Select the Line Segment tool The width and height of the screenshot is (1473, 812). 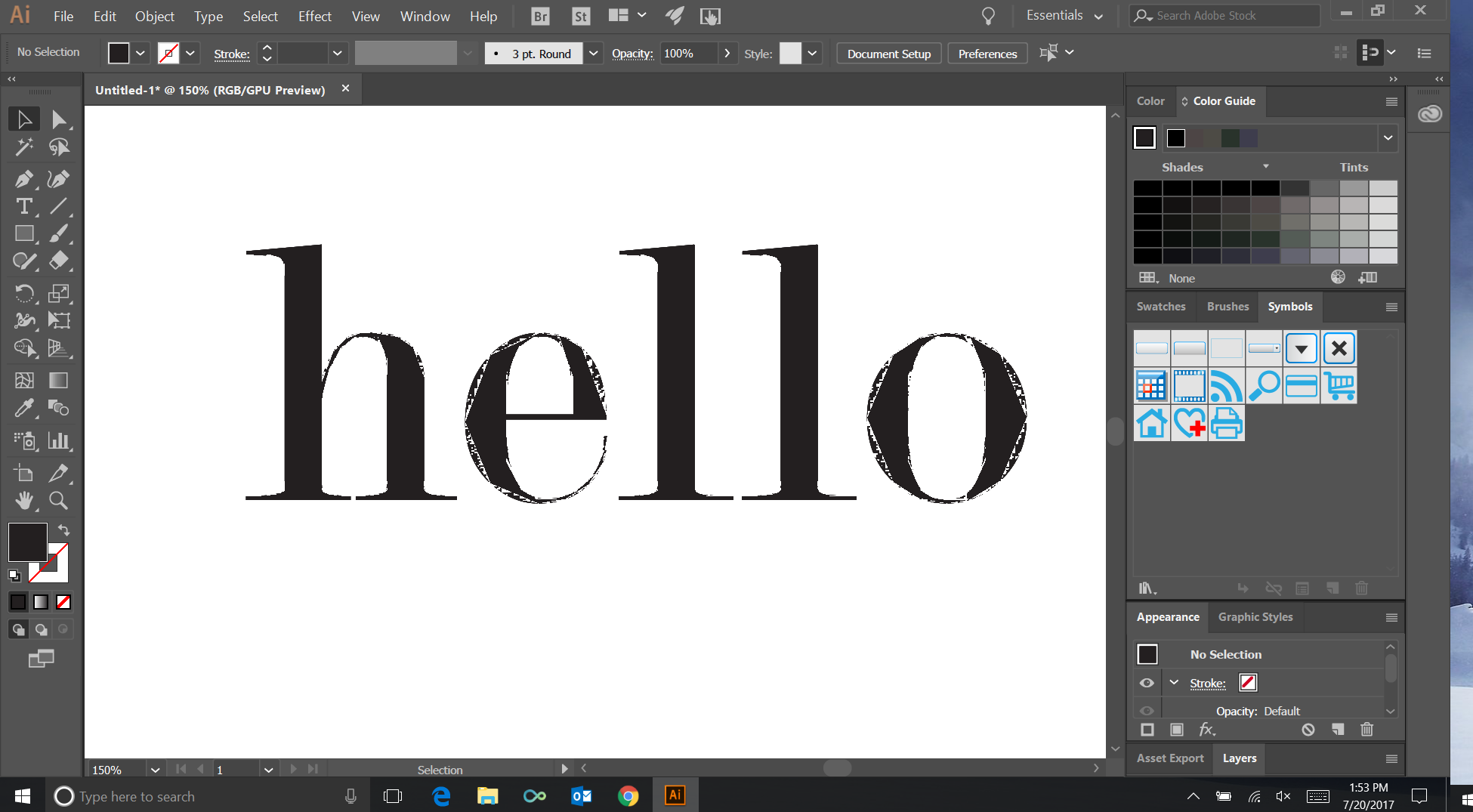tap(59, 206)
